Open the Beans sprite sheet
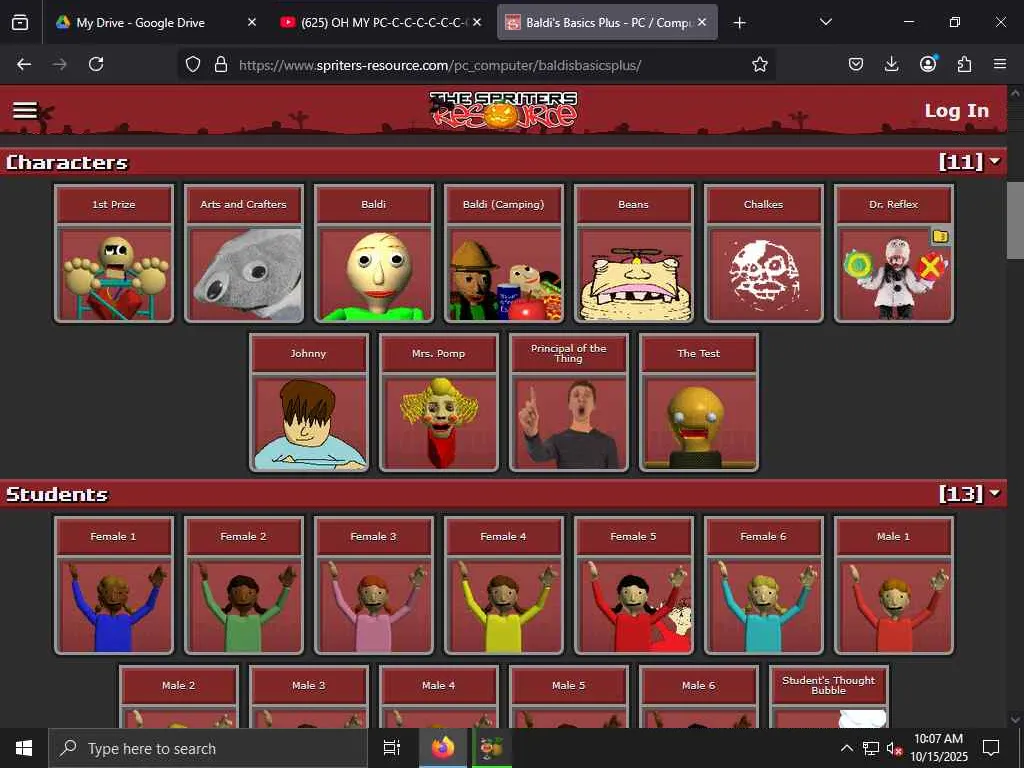1024x768 pixels. [633, 253]
